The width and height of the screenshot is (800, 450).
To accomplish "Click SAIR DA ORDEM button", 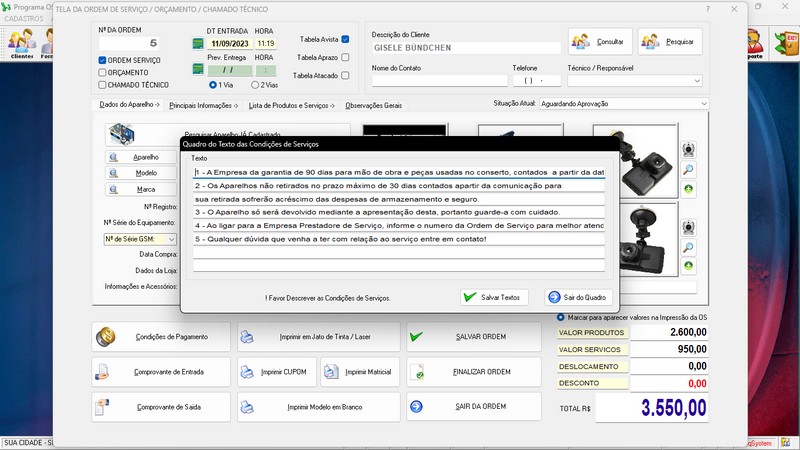I will coord(473,407).
